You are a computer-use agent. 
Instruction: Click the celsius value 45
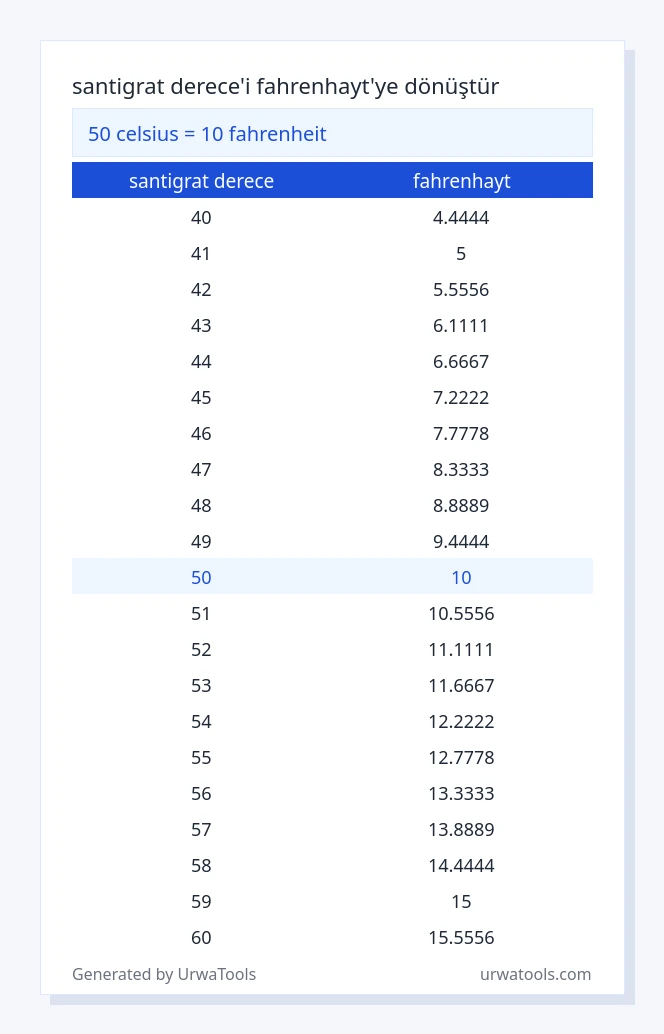tap(201, 398)
